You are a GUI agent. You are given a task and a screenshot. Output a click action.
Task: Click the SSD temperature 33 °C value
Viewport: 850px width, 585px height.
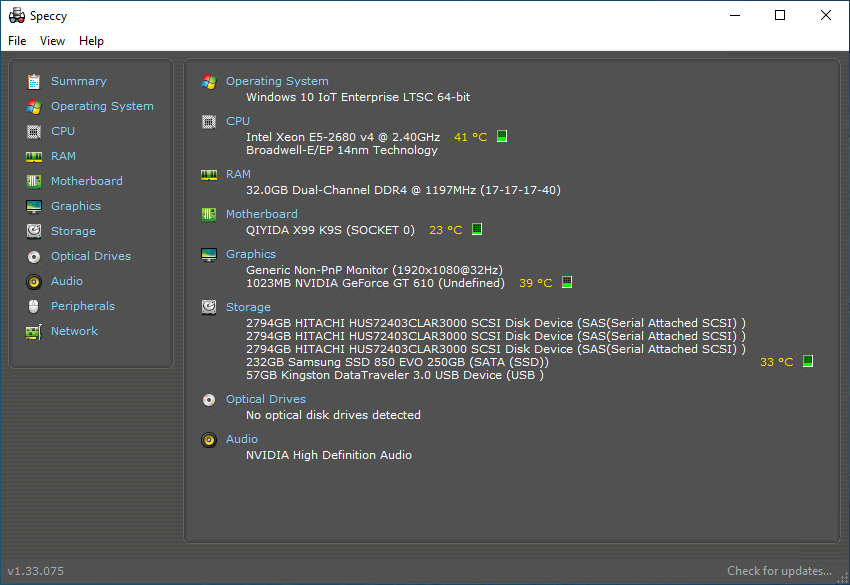tap(776, 362)
